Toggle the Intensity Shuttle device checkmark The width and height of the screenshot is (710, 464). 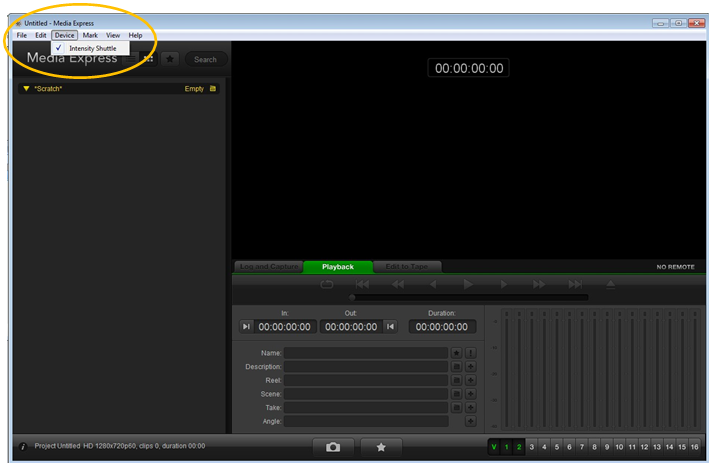[x=92, y=48]
